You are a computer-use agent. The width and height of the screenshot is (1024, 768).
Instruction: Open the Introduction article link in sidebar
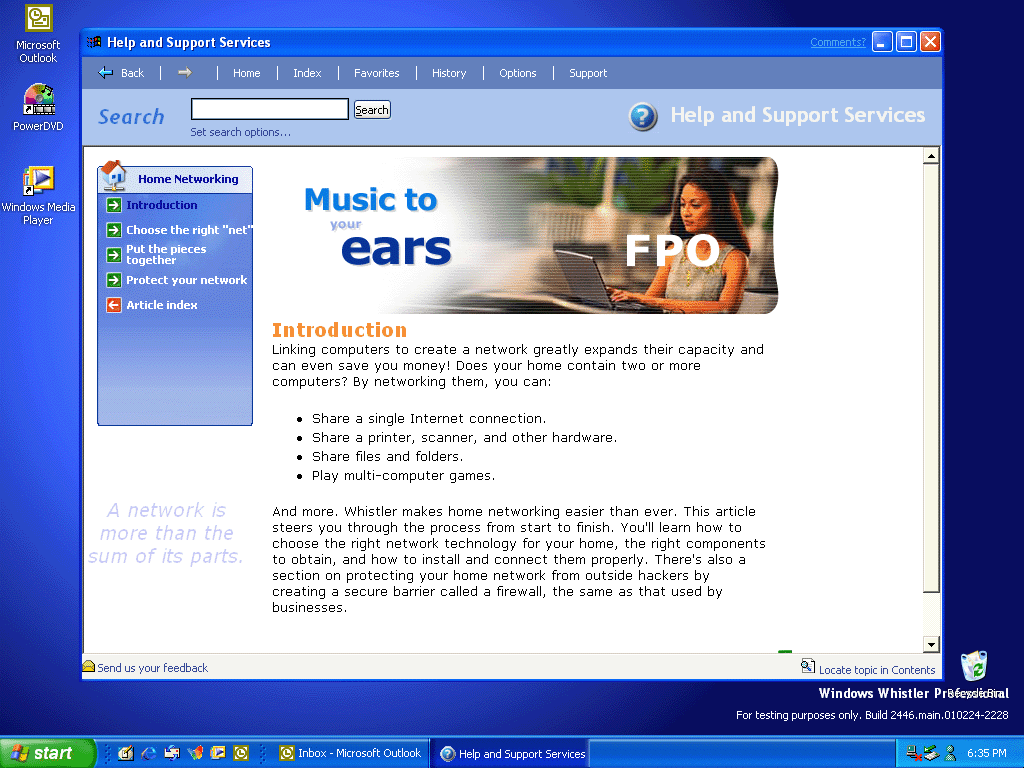161,205
